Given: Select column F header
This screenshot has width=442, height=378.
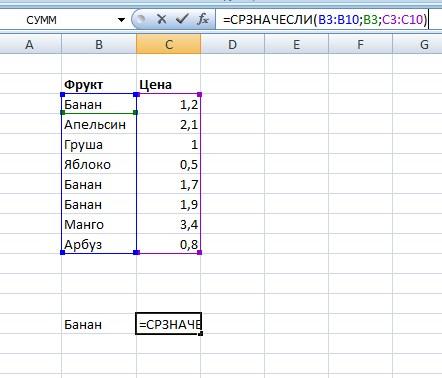Looking at the screenshot, I should click(360, 44).
